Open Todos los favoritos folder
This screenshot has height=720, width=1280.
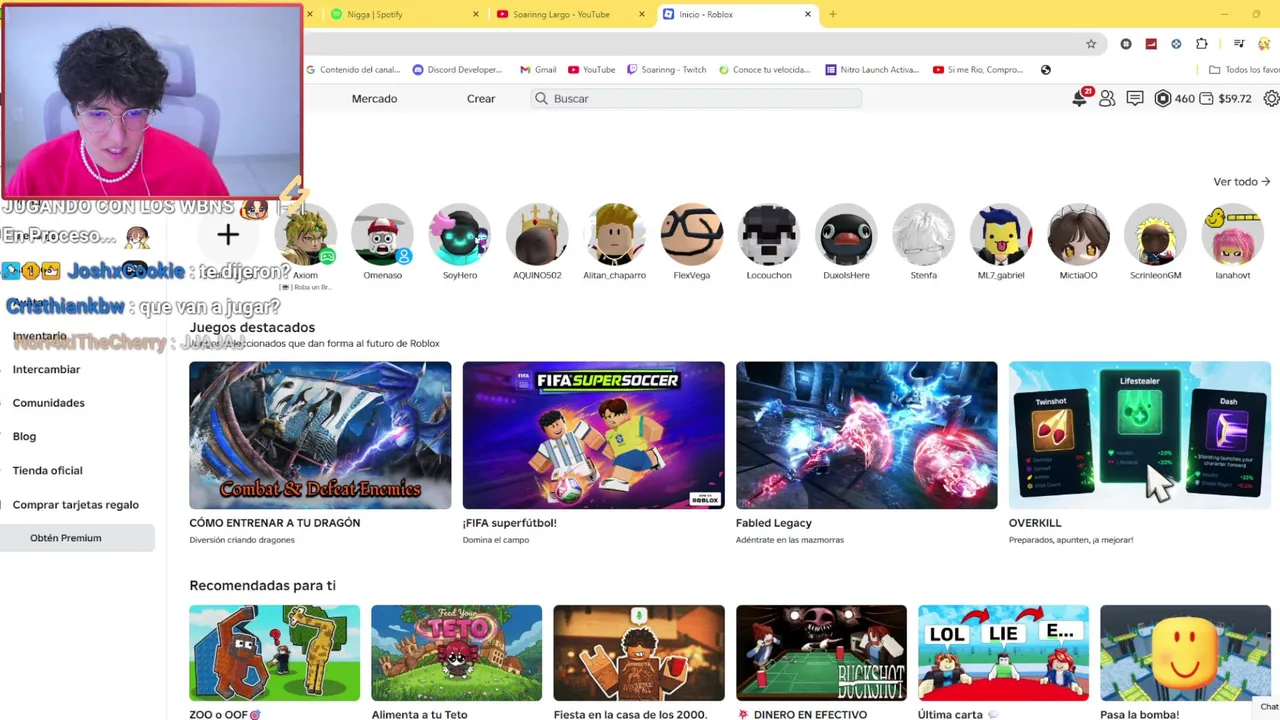pos(1244,70)
